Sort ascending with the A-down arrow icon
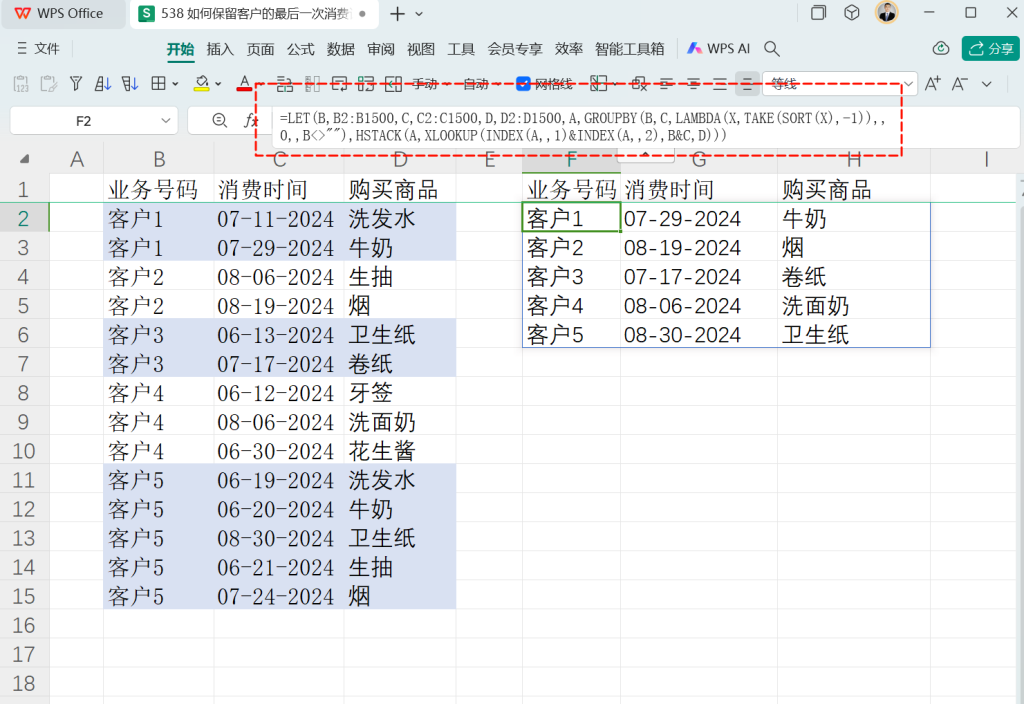 coord(103,84)
